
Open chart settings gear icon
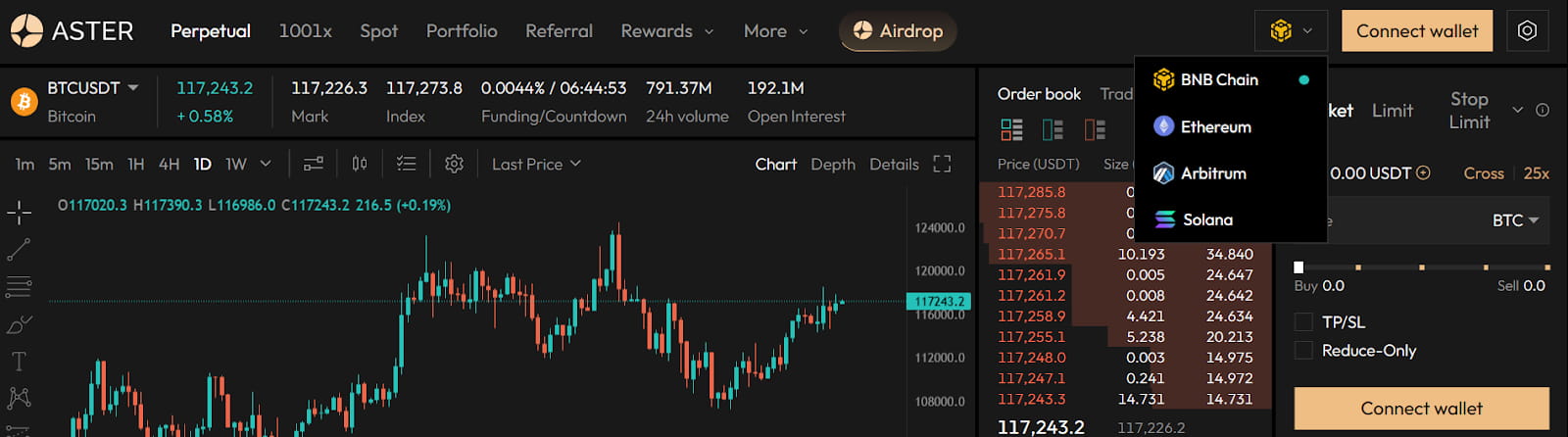click(x=454, y=164)
